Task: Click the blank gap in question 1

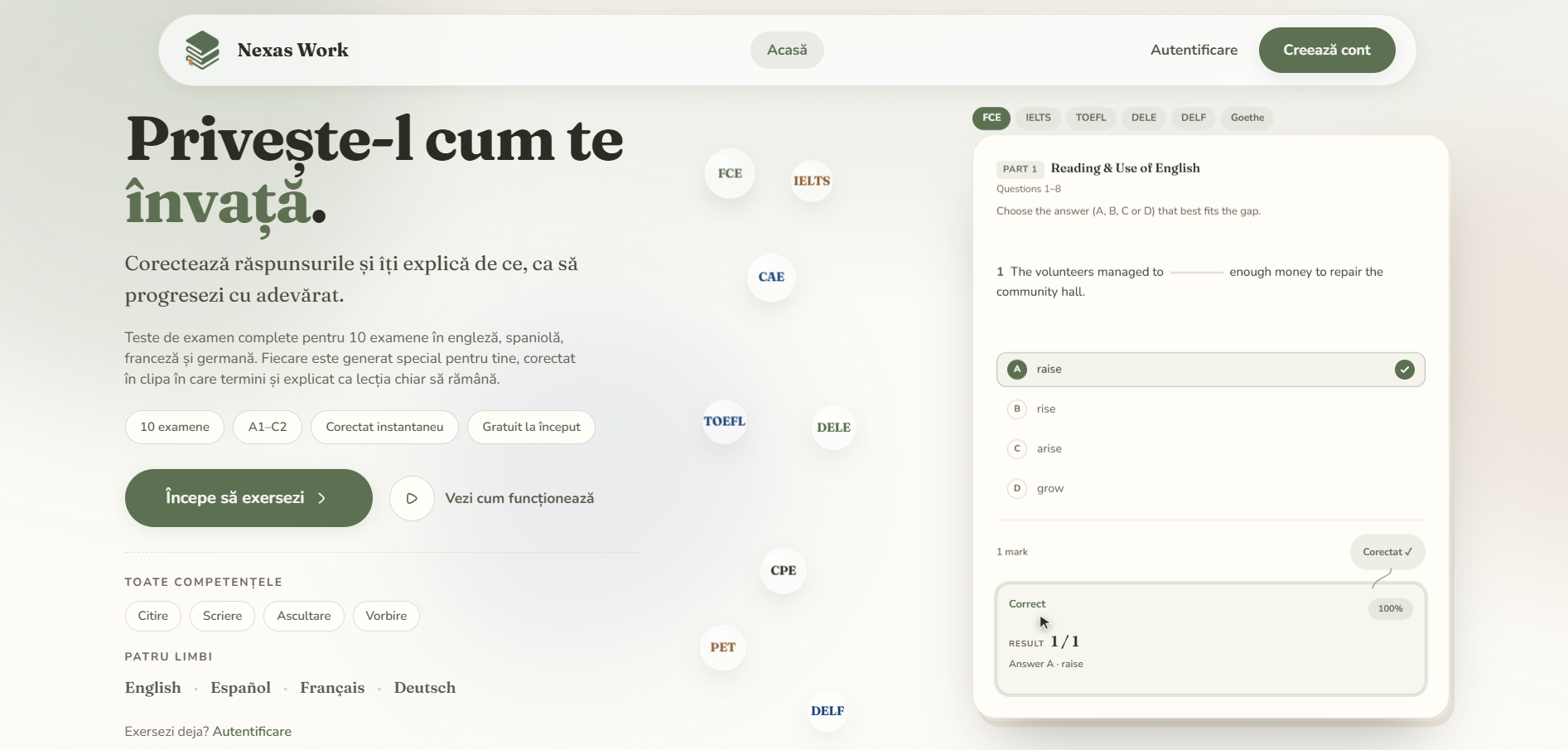Action: click(1197, 273)
